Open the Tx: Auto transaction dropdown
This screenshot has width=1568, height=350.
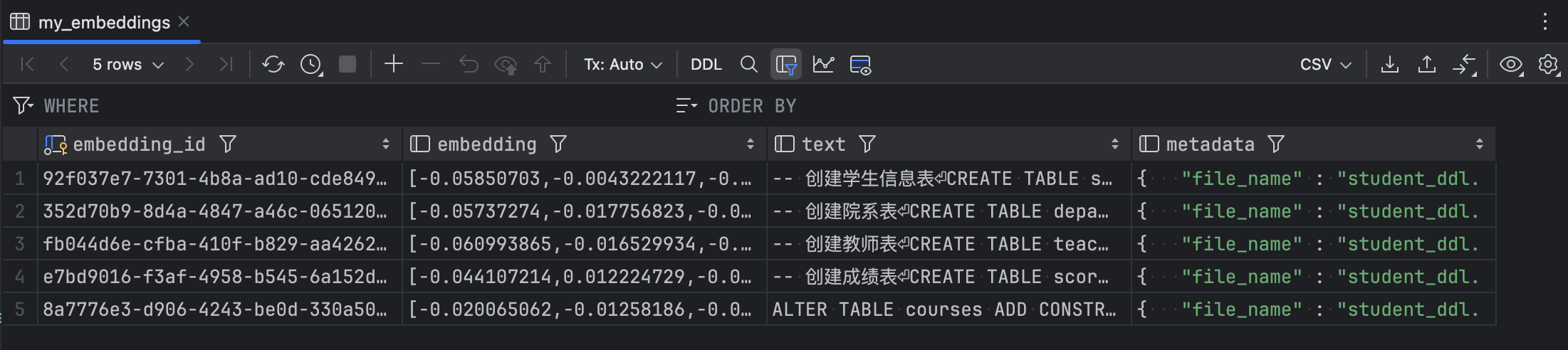[x=623, y=65]
